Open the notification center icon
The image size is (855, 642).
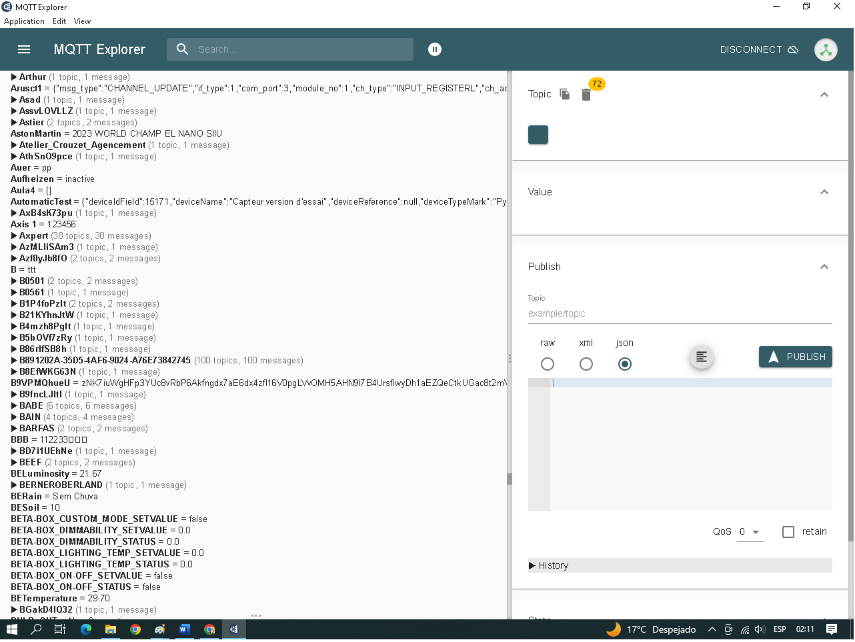832,629
